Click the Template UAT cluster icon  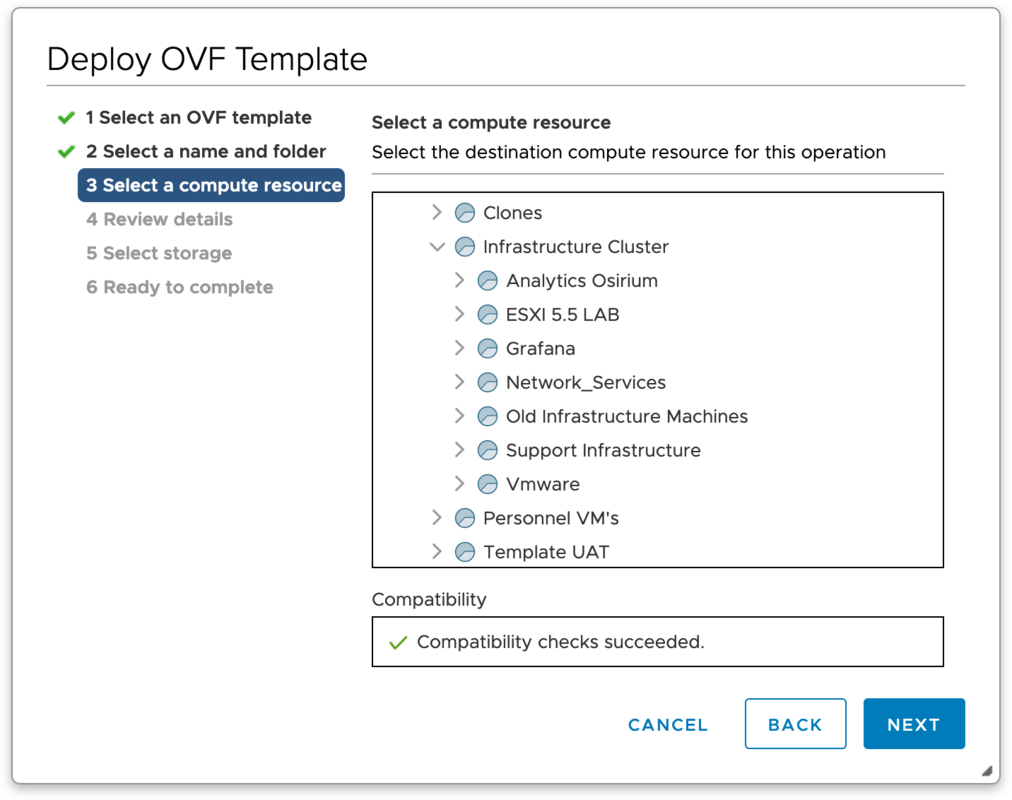[464, 551]
